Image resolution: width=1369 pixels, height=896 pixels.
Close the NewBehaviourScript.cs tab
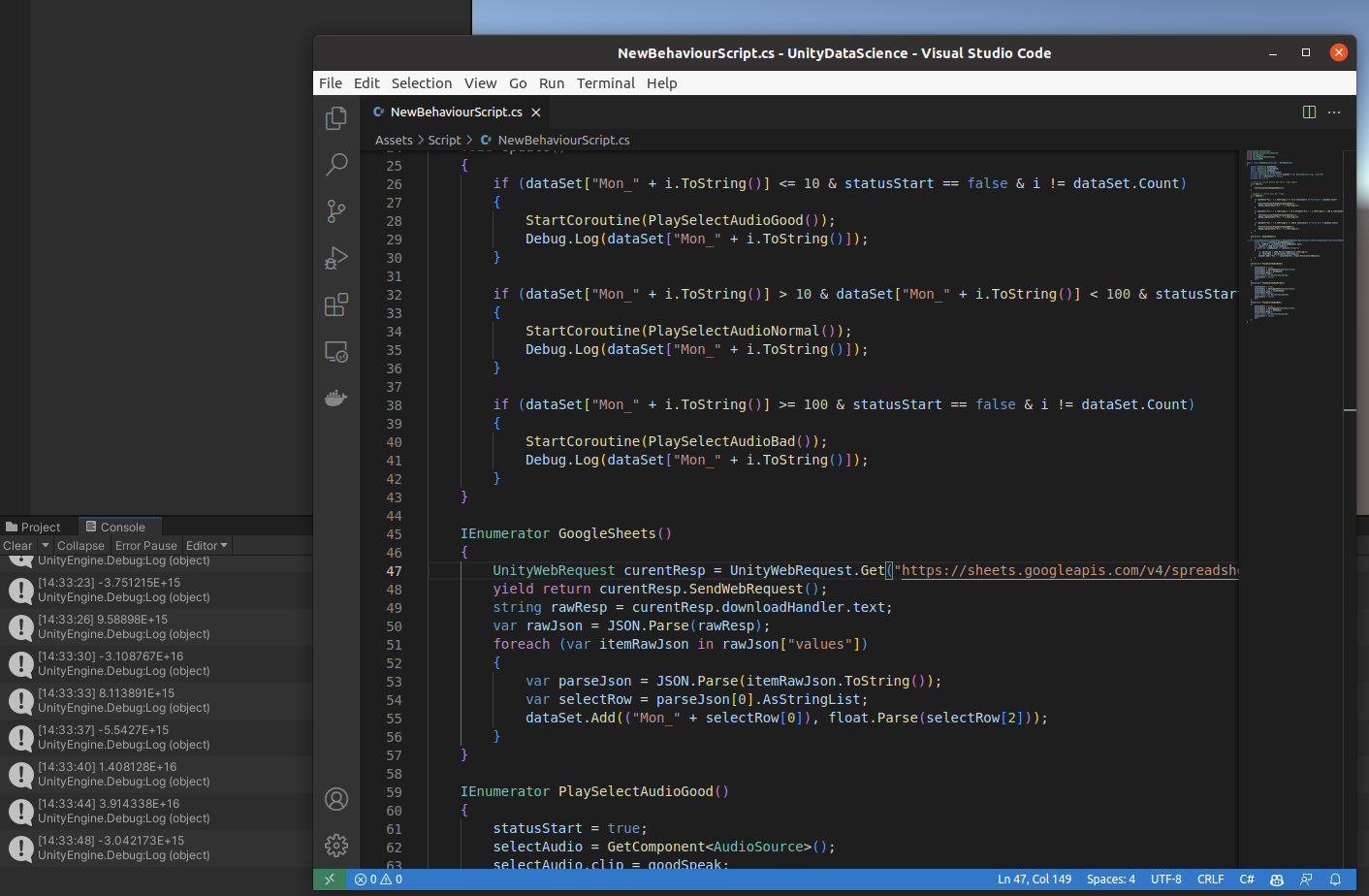click(536, 112)
